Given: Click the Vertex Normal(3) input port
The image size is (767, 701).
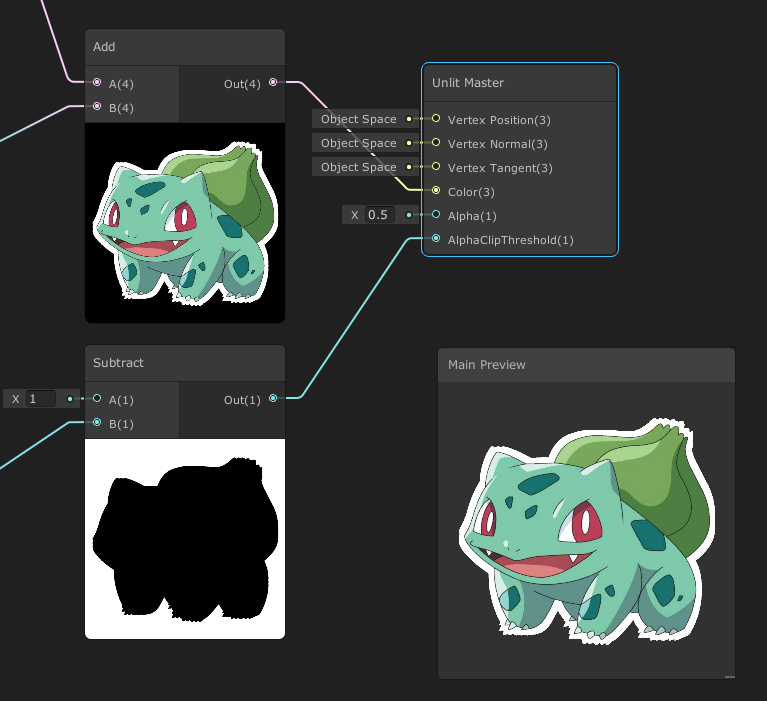Looking at the screenshot, I should pyautogui.click(x=436, y=142).
